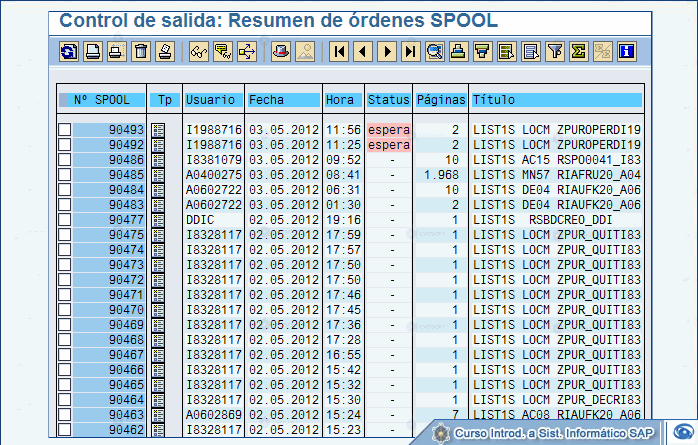Click the greyed subtotals icon
Viewport: 698px width, 445px height.
click(603, 52)
